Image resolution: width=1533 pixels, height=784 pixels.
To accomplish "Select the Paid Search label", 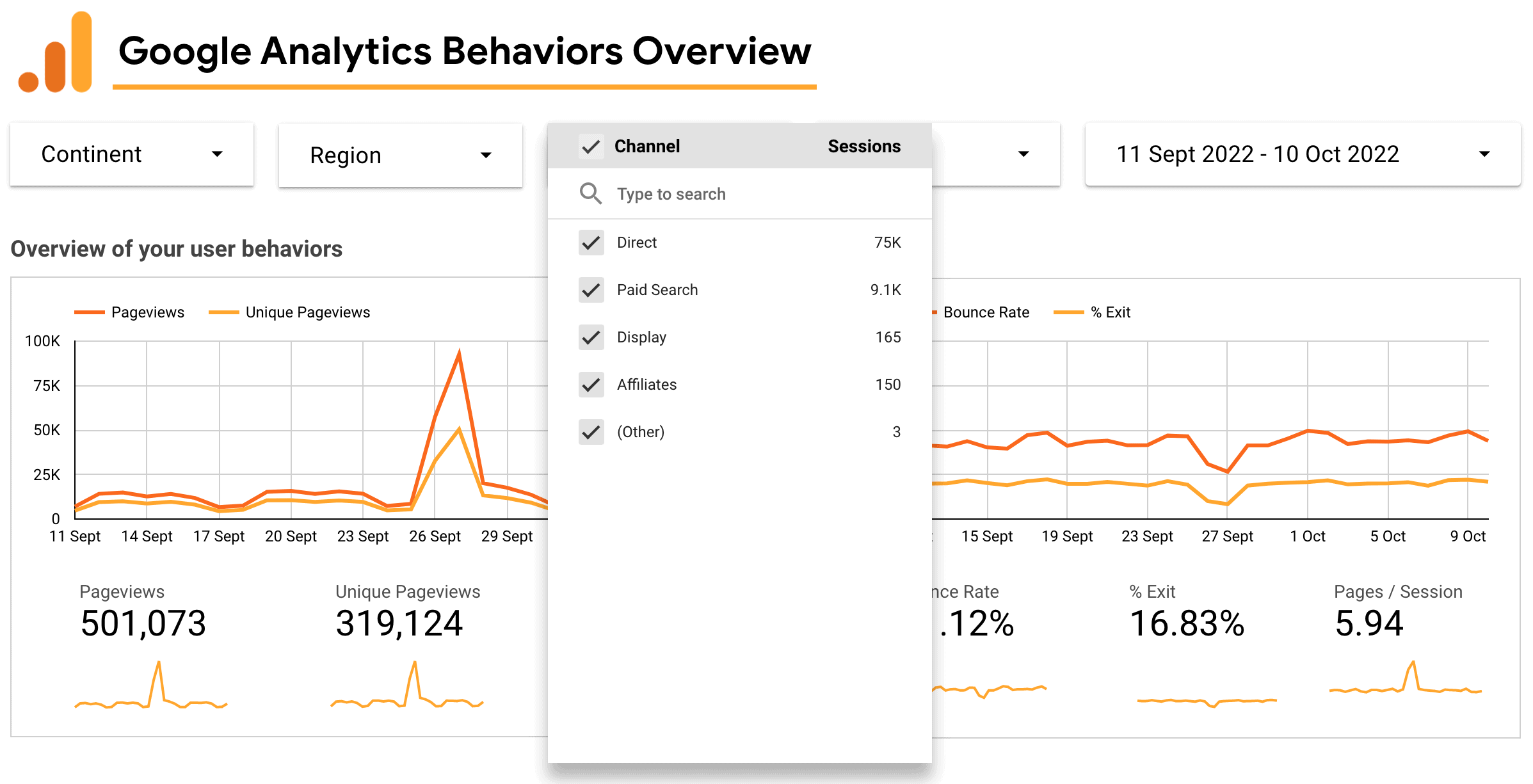I will tap(657, 290).
